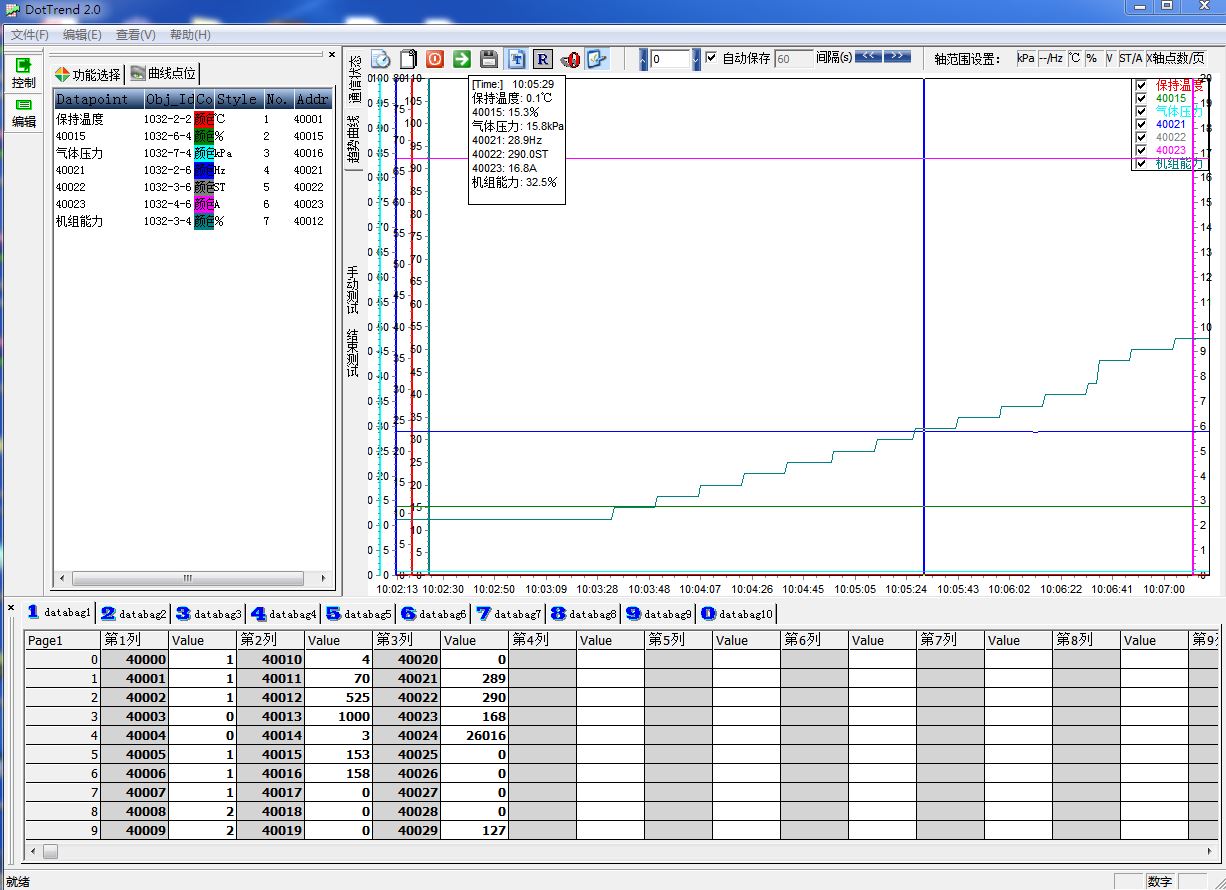Screen dimensions: 1226x890
Task: Click the magenta color swatch for 40023
Action: tap(203, 204)
